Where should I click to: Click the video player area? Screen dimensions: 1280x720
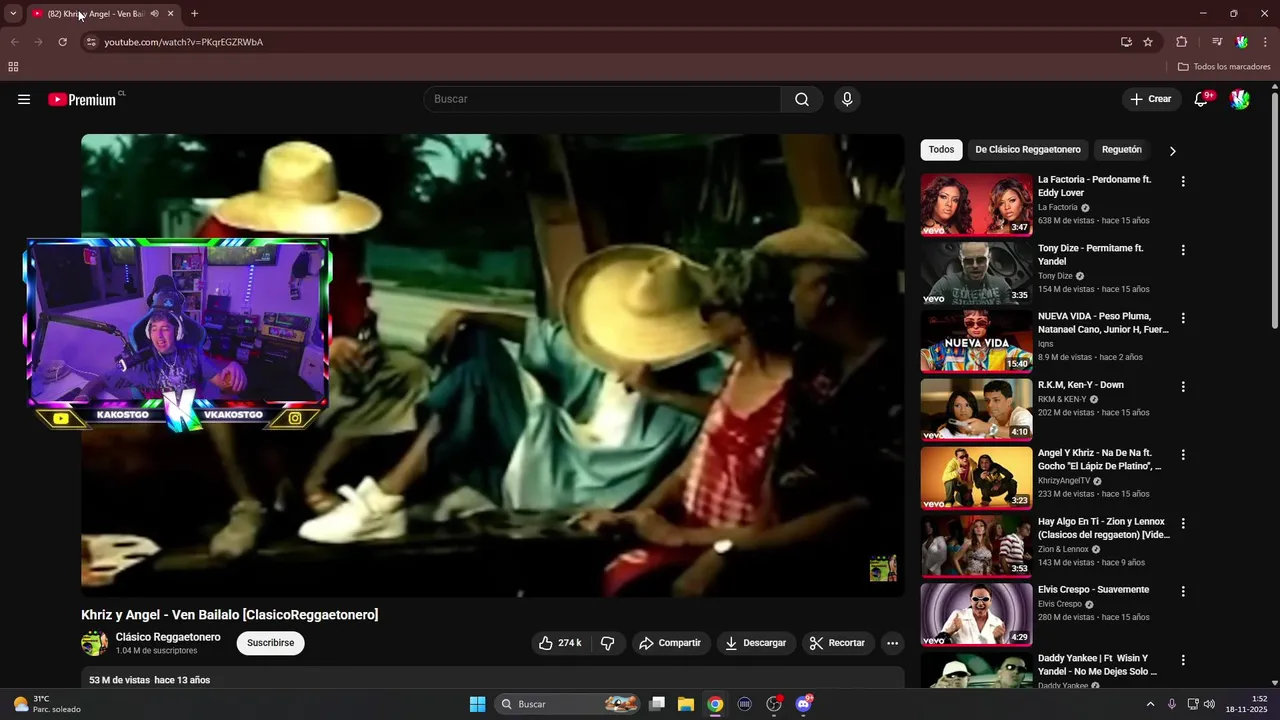(x=492, y=366)
